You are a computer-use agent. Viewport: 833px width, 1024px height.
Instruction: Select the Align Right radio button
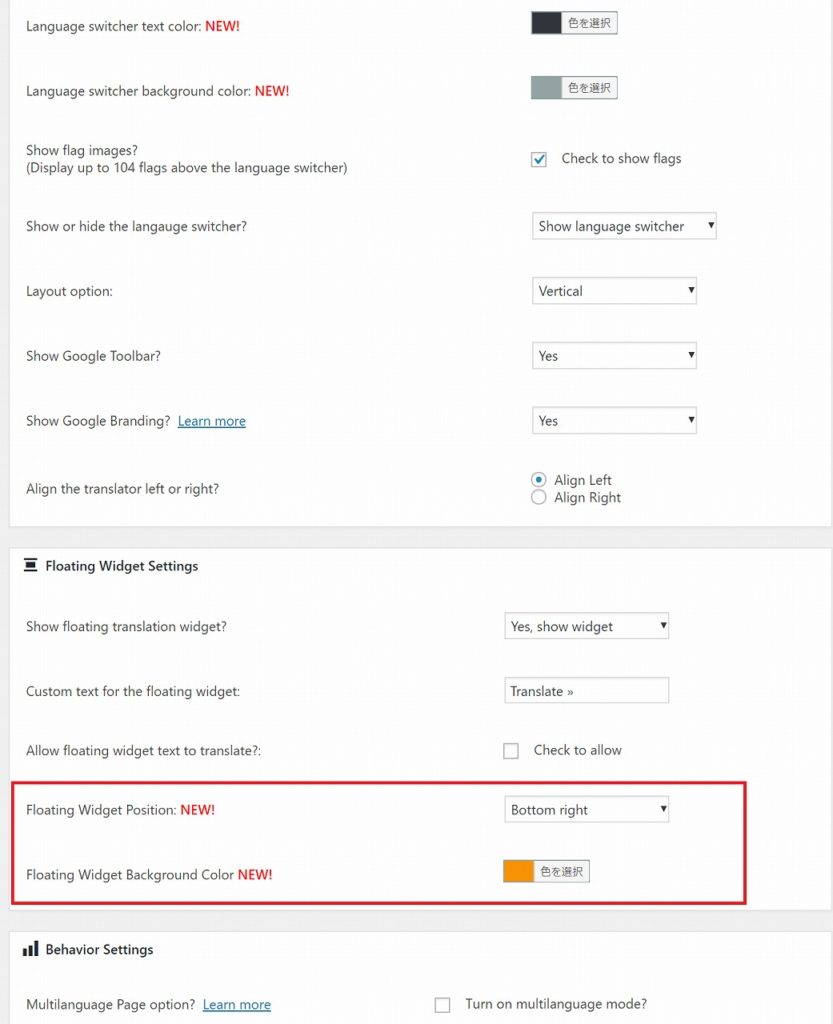click(539, 497)
